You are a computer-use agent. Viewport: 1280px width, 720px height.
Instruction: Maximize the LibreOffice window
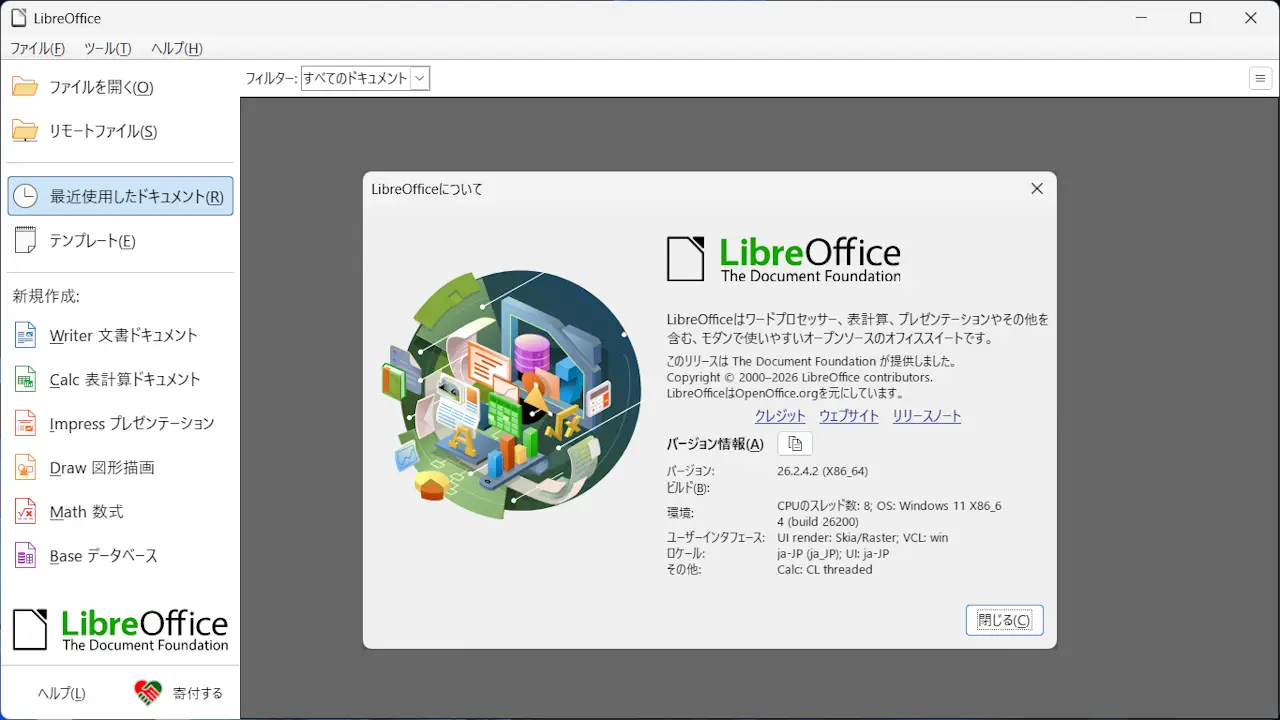click(x=1195, y=18)
